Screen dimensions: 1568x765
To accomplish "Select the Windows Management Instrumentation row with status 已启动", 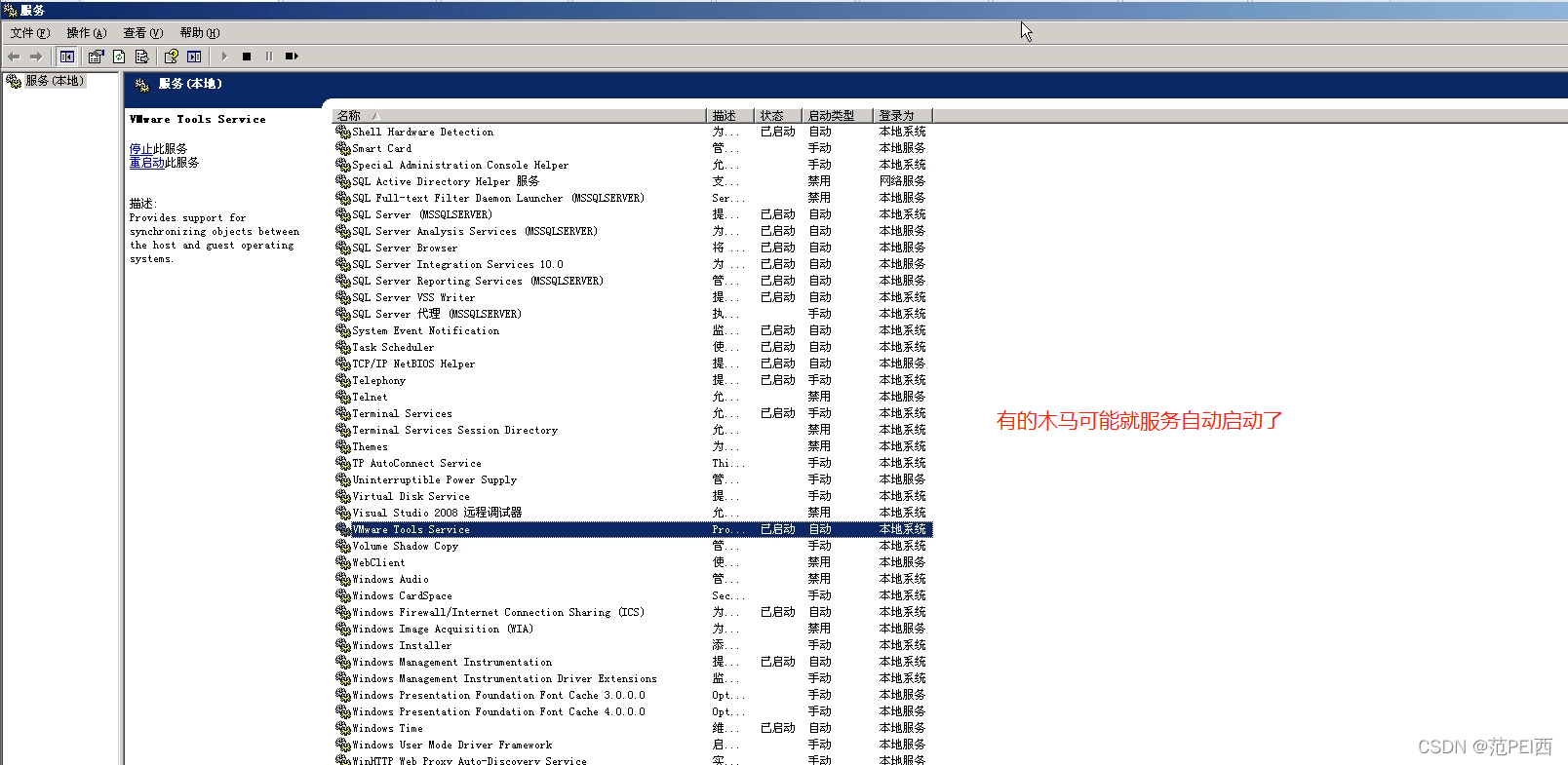I will [633, 662].
